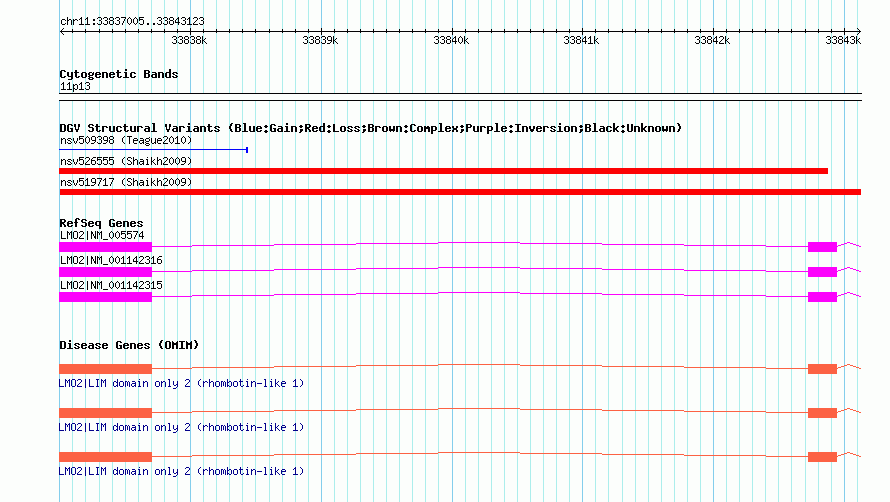The width and height of the screenshot is (890, 502).
Task: Click the Disease Genes (OMIM) track title
Action: [x=129, y=345]
